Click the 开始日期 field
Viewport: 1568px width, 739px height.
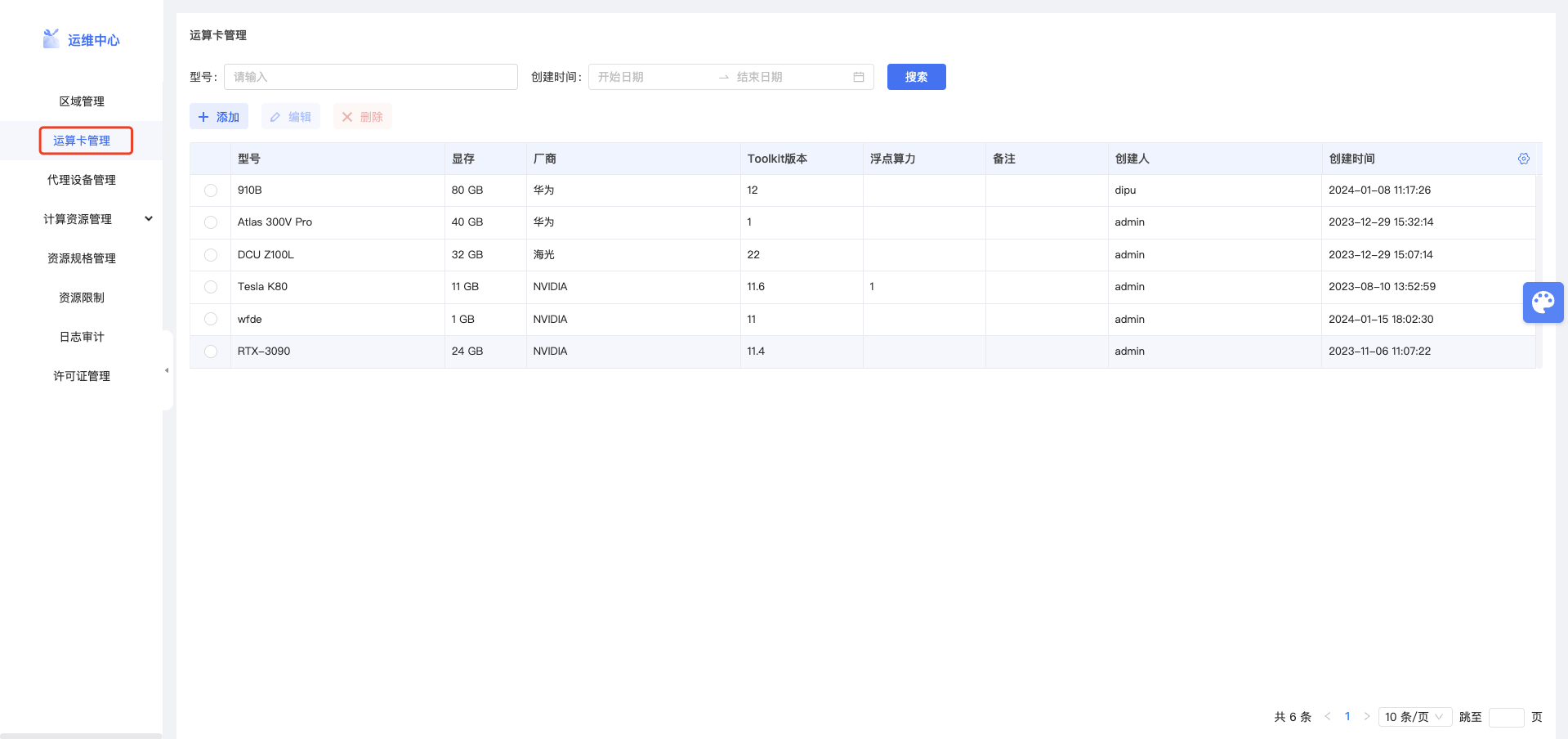654,77
